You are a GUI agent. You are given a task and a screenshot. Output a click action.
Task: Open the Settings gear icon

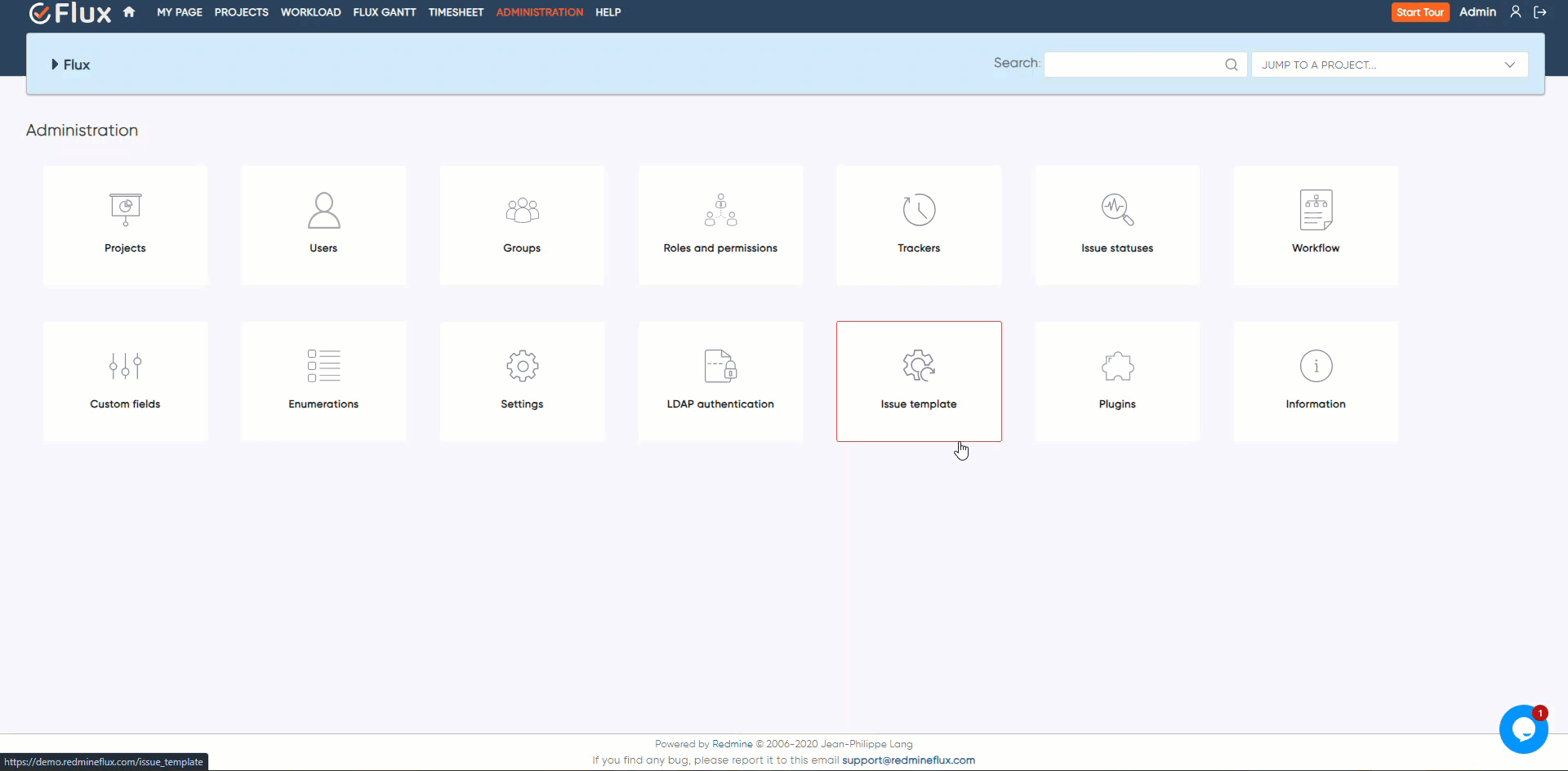[x=522, y=366]
